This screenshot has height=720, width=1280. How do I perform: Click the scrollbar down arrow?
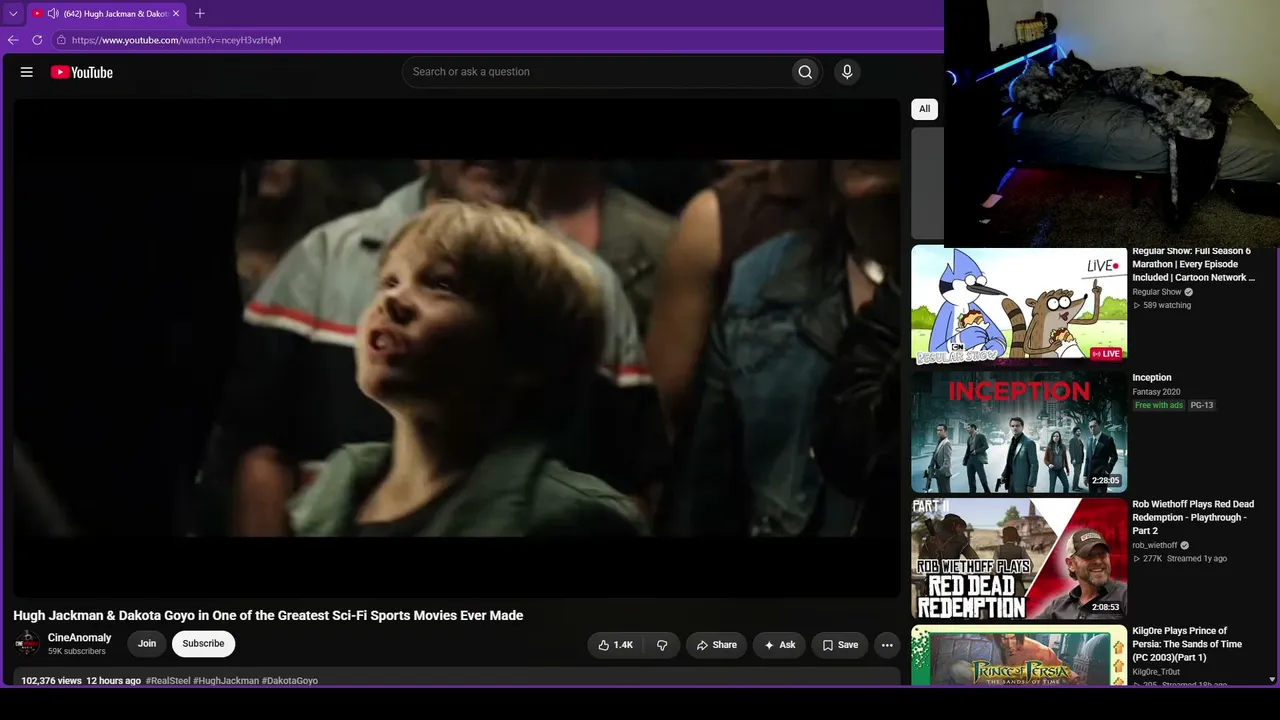[x=1272, y=680]
